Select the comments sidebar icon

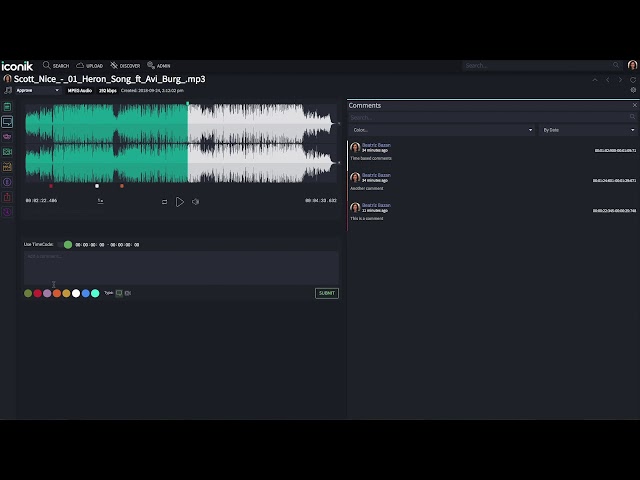[x=7, y=122]
